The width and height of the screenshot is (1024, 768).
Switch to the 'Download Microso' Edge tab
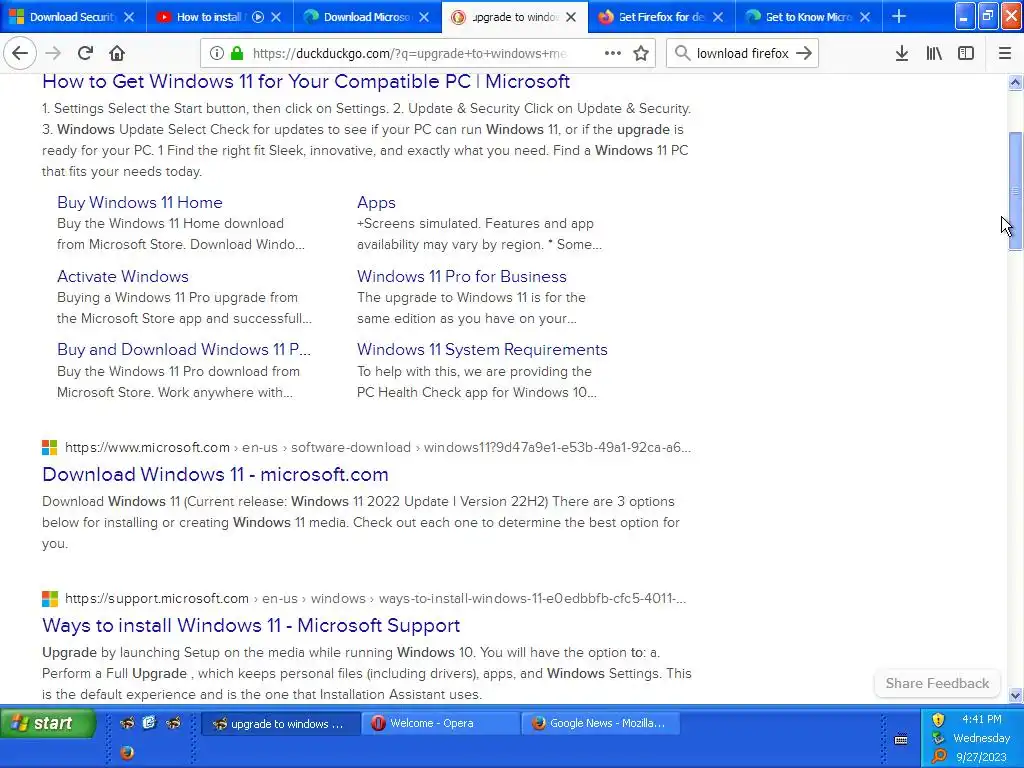[x=367, y=17]
